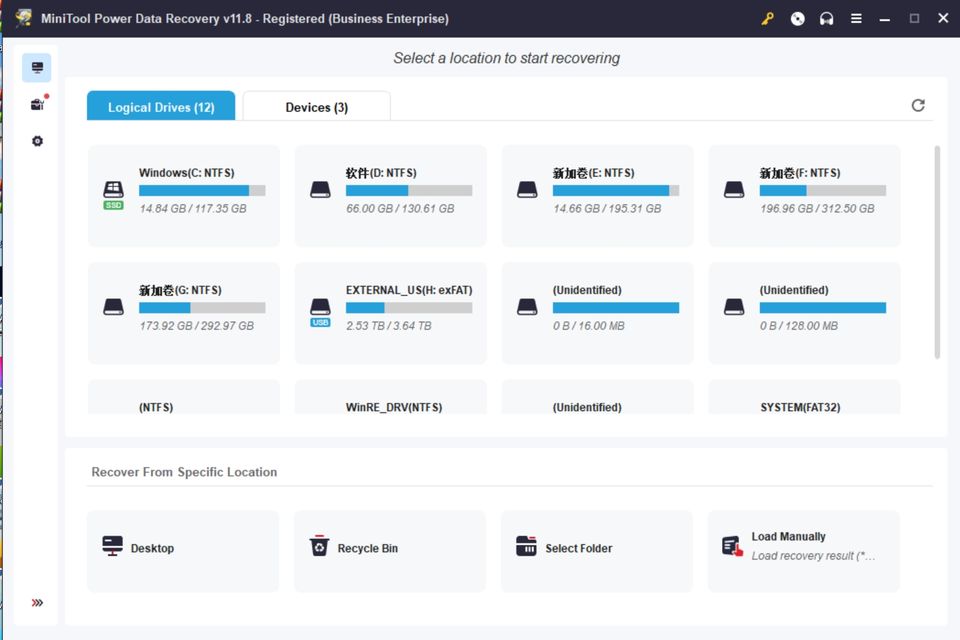Click the drive list vertical scrollbar

937,250
